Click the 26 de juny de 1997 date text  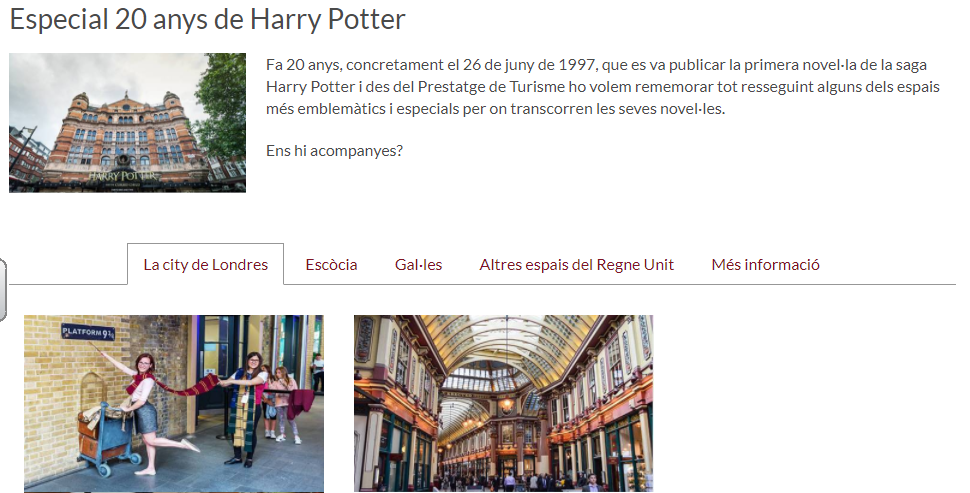[x=530, y=65]
